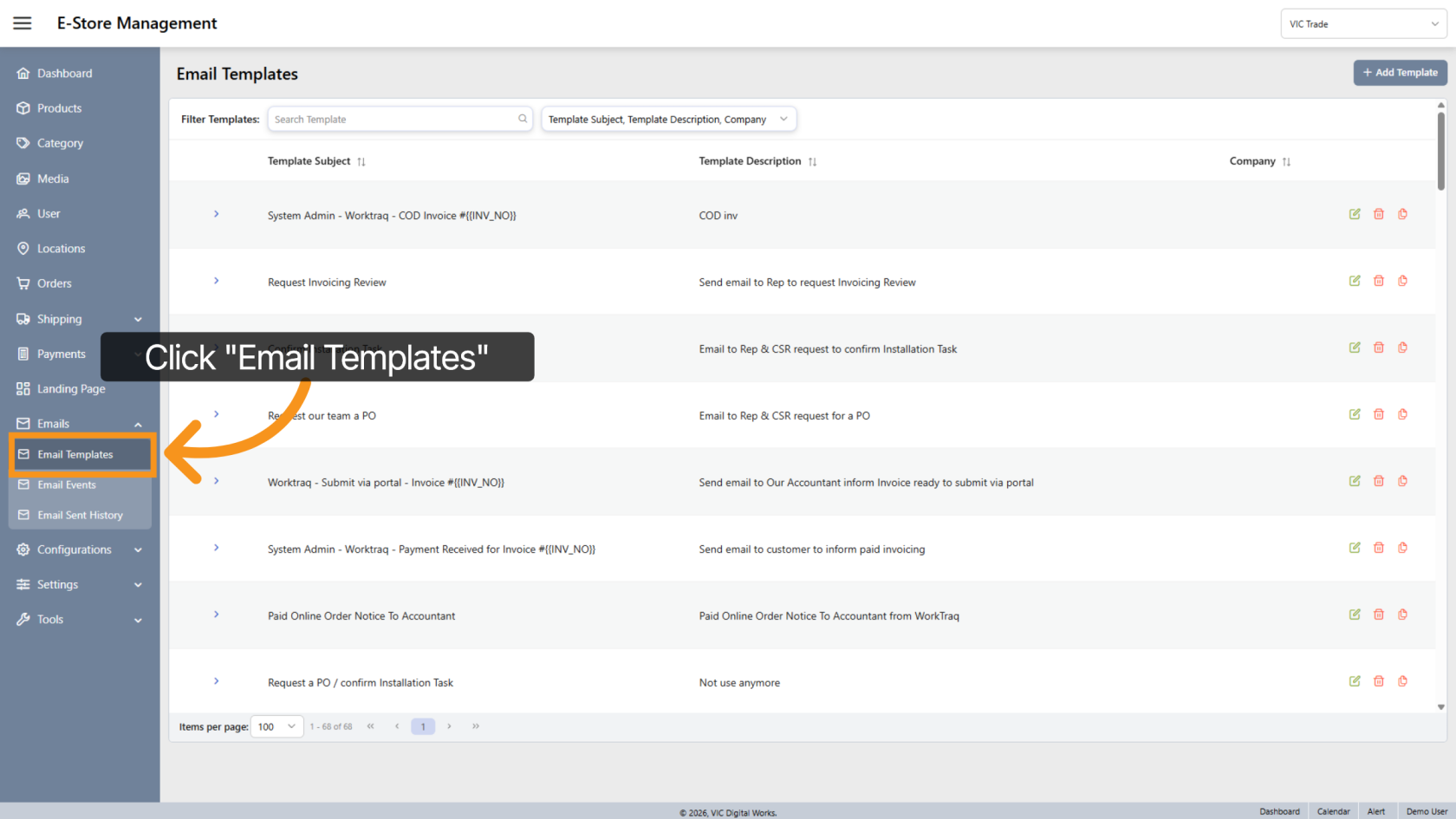Open the Calendar item in the bottom bar
This screenshot has height=819, width=1456.
pos(1333,811)
